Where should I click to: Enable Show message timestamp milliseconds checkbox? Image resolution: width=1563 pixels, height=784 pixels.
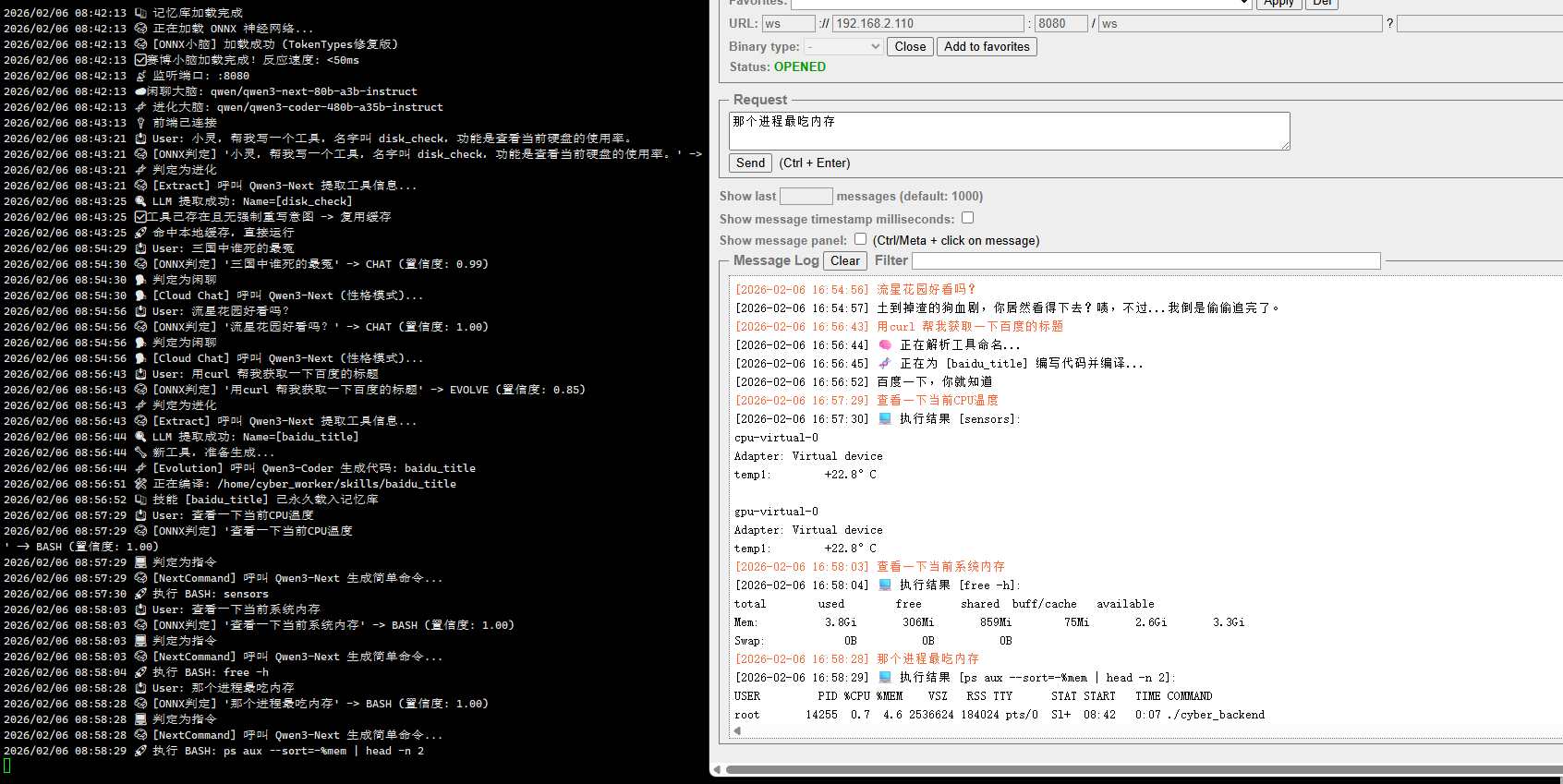click(967, 218)
